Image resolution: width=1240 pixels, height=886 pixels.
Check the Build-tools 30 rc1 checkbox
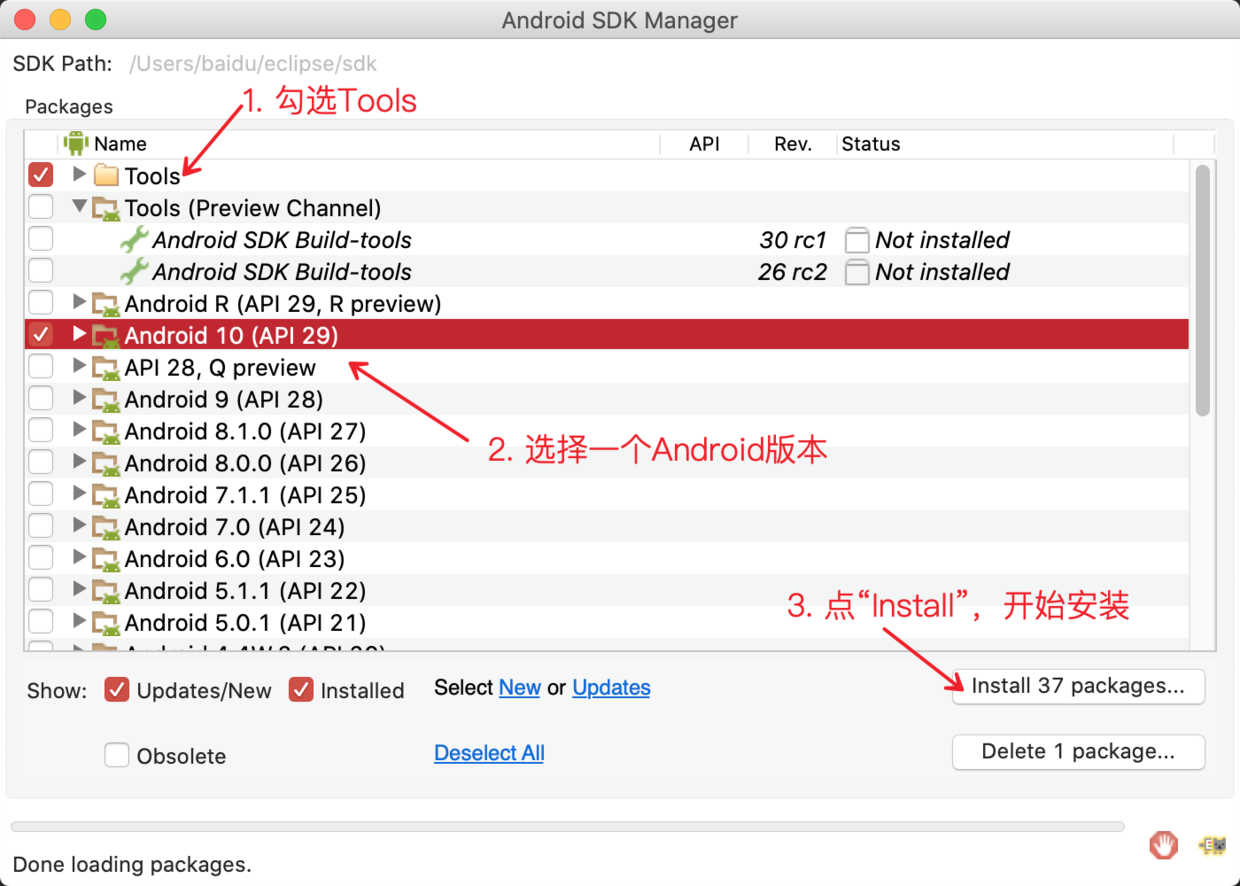(x=41, y=240)
